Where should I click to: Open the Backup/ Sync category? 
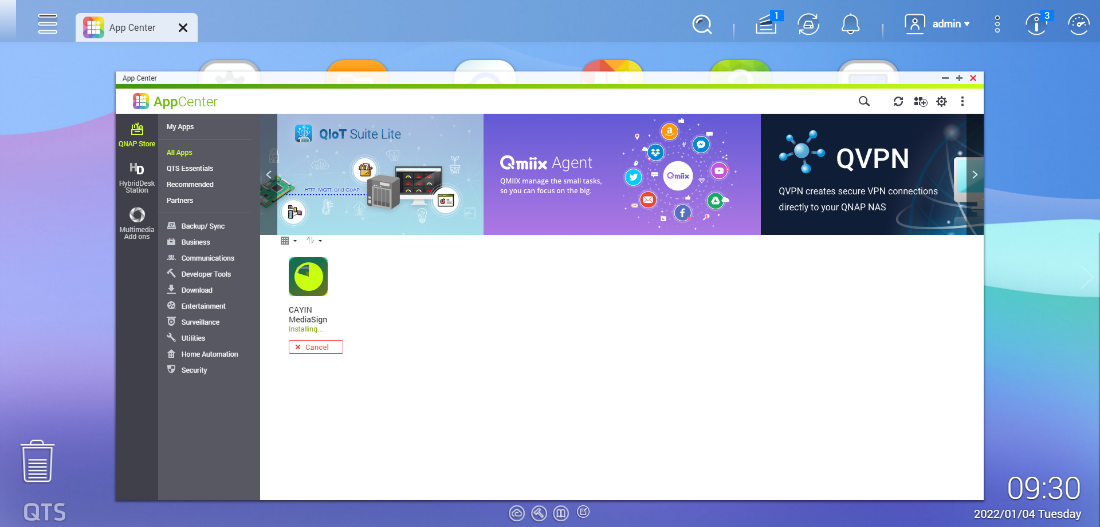point(196,226)
